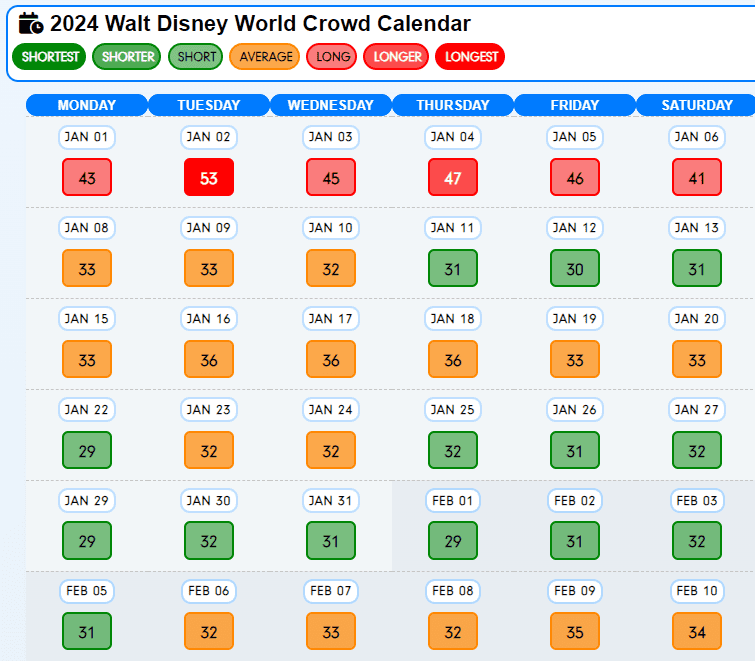Open the JAN 08 date label
The image size is (755, 661).
[x=87, y=228]
